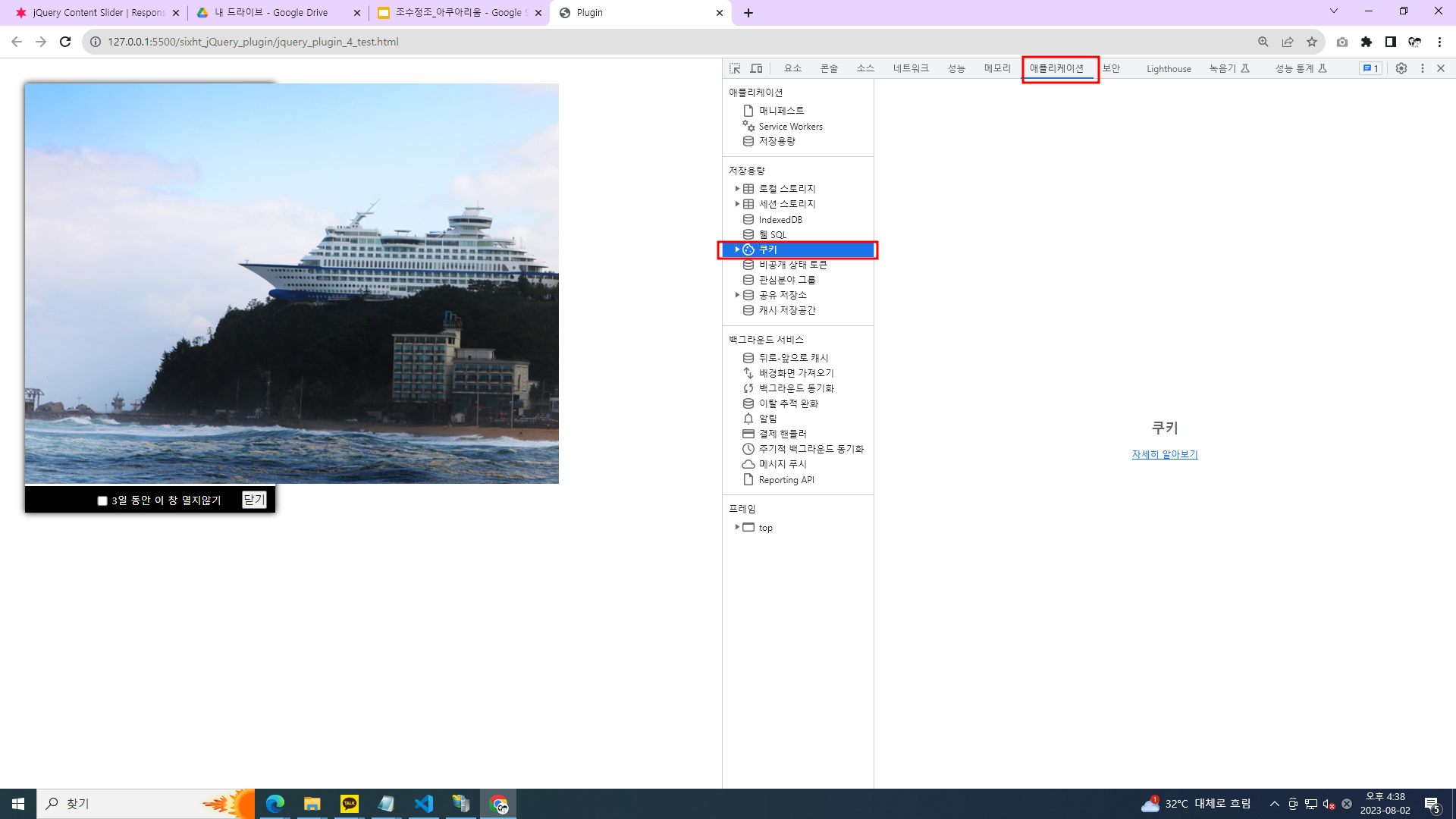Open the Chrome extensions puzzle icon
The image size is (1456, 819).
(1367, 42)
